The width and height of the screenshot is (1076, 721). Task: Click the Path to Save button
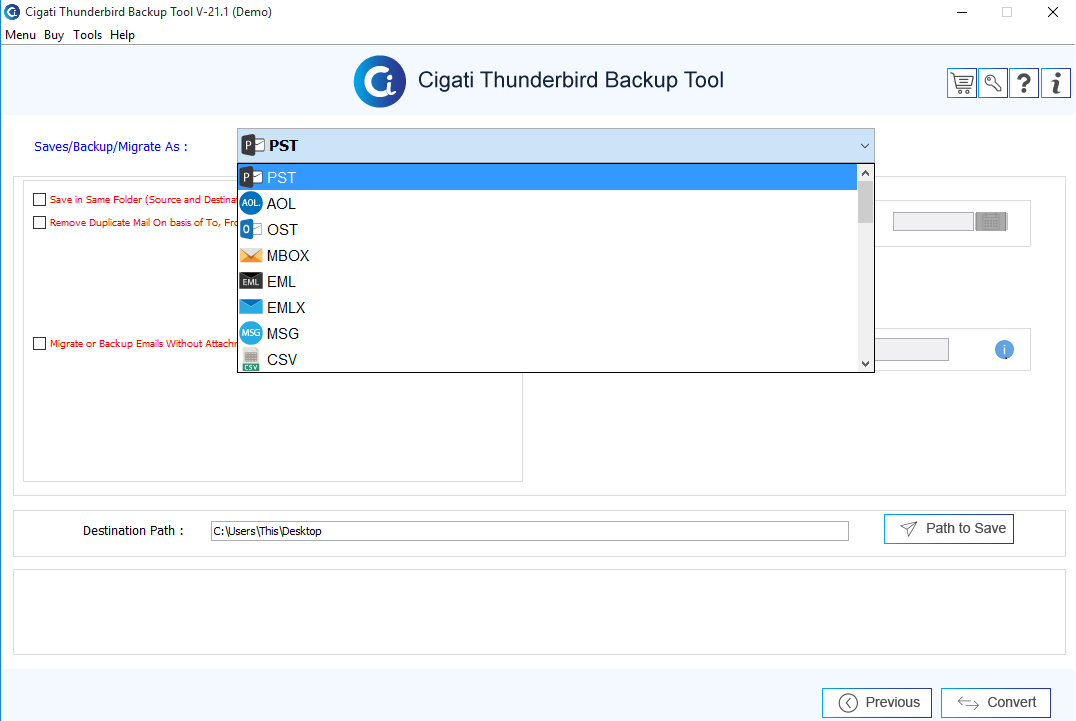coord(948,529)
